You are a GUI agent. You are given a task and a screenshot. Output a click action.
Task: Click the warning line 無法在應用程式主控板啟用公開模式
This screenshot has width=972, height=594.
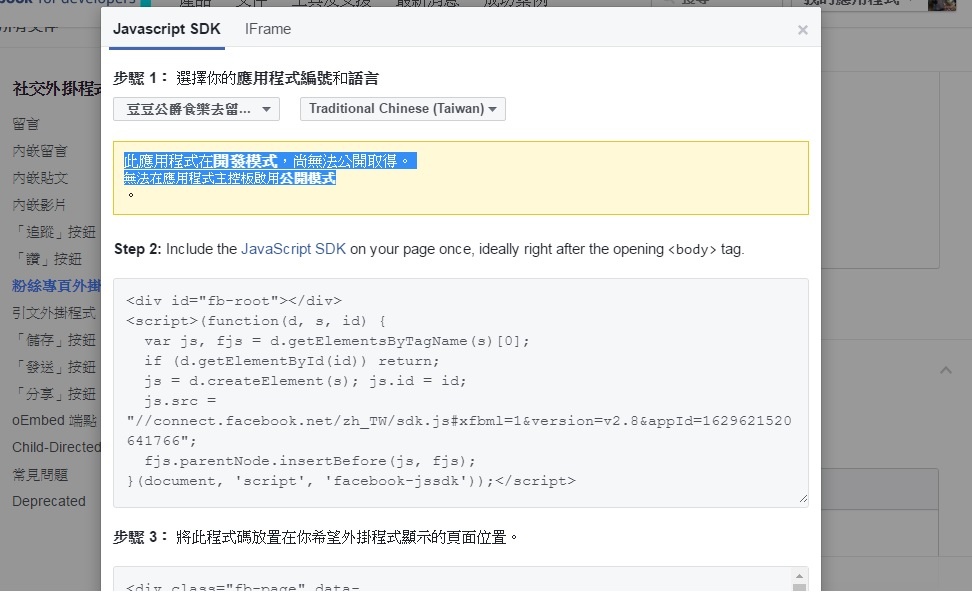(x=229, y=179)
